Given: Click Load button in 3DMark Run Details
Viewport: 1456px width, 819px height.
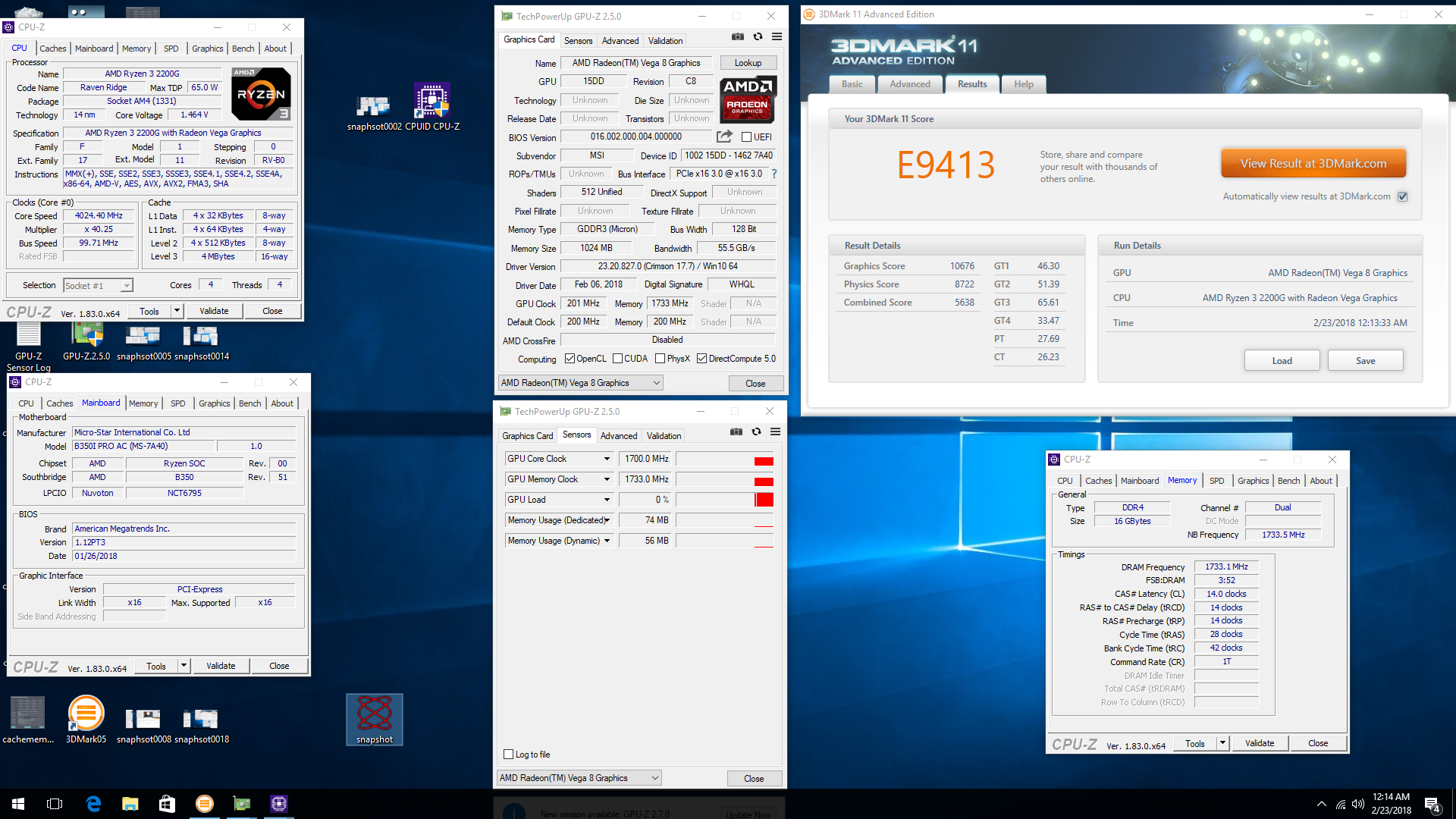Looking at the screenshot, I should tap(1282, 361).
